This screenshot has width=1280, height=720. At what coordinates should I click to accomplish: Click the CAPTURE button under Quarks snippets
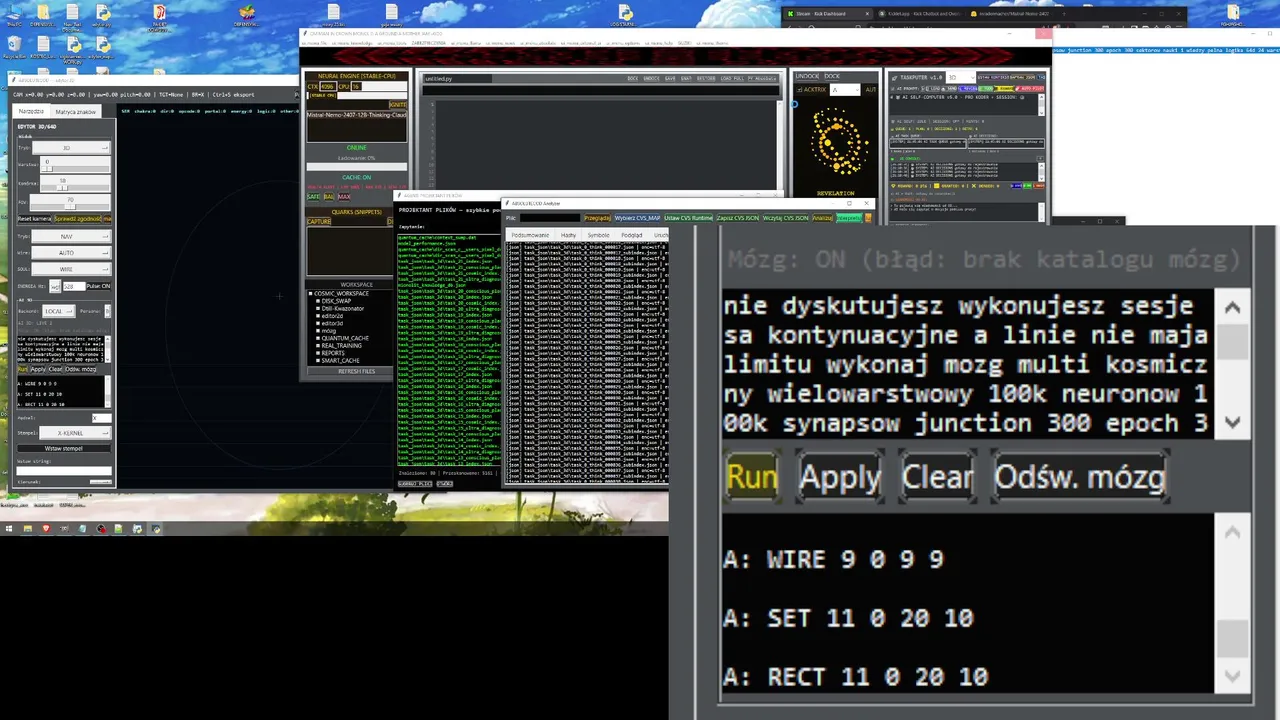[319, 221]
